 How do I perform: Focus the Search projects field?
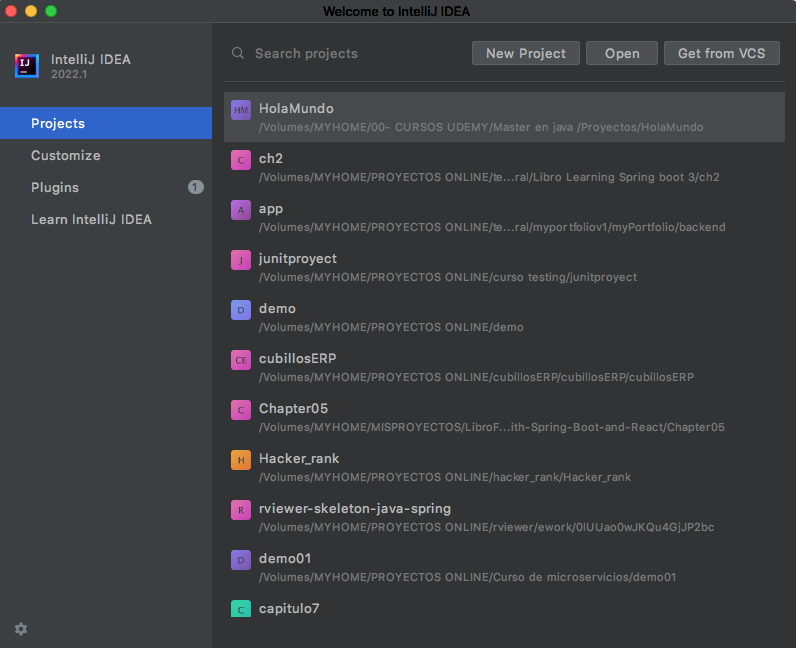(x=345, y=53)
